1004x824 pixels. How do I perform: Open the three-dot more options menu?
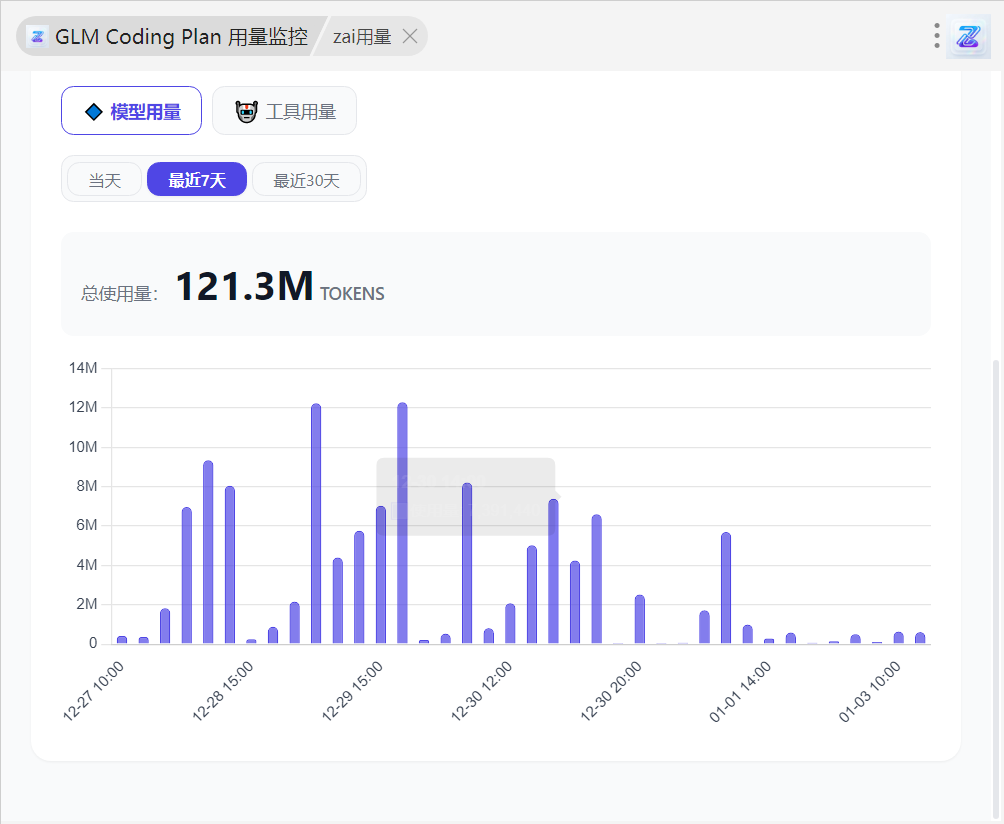[937, 37]
